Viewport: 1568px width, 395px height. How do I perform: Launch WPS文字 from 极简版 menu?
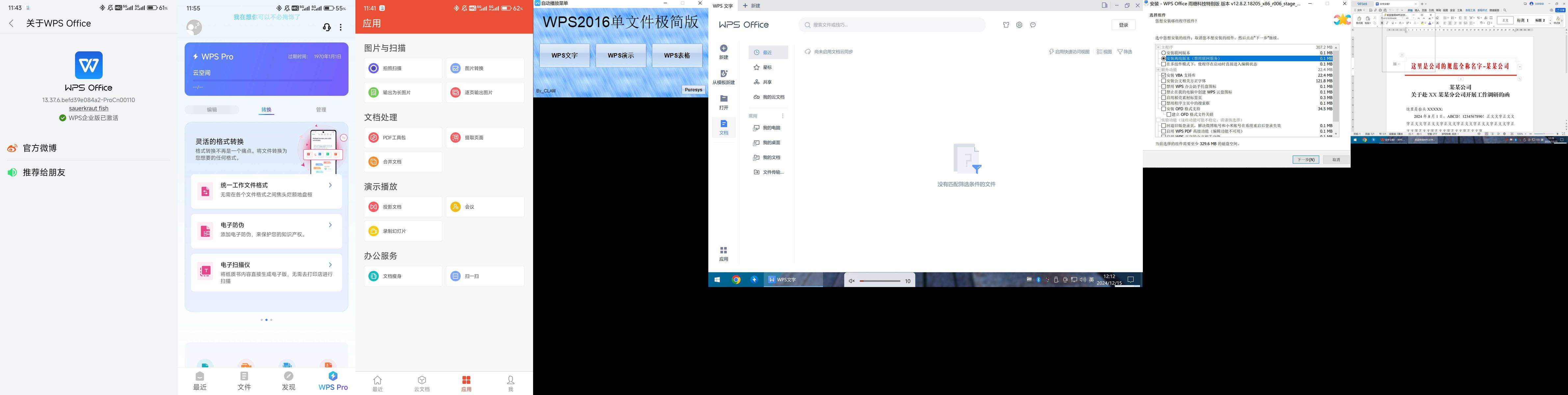point(564,55)
